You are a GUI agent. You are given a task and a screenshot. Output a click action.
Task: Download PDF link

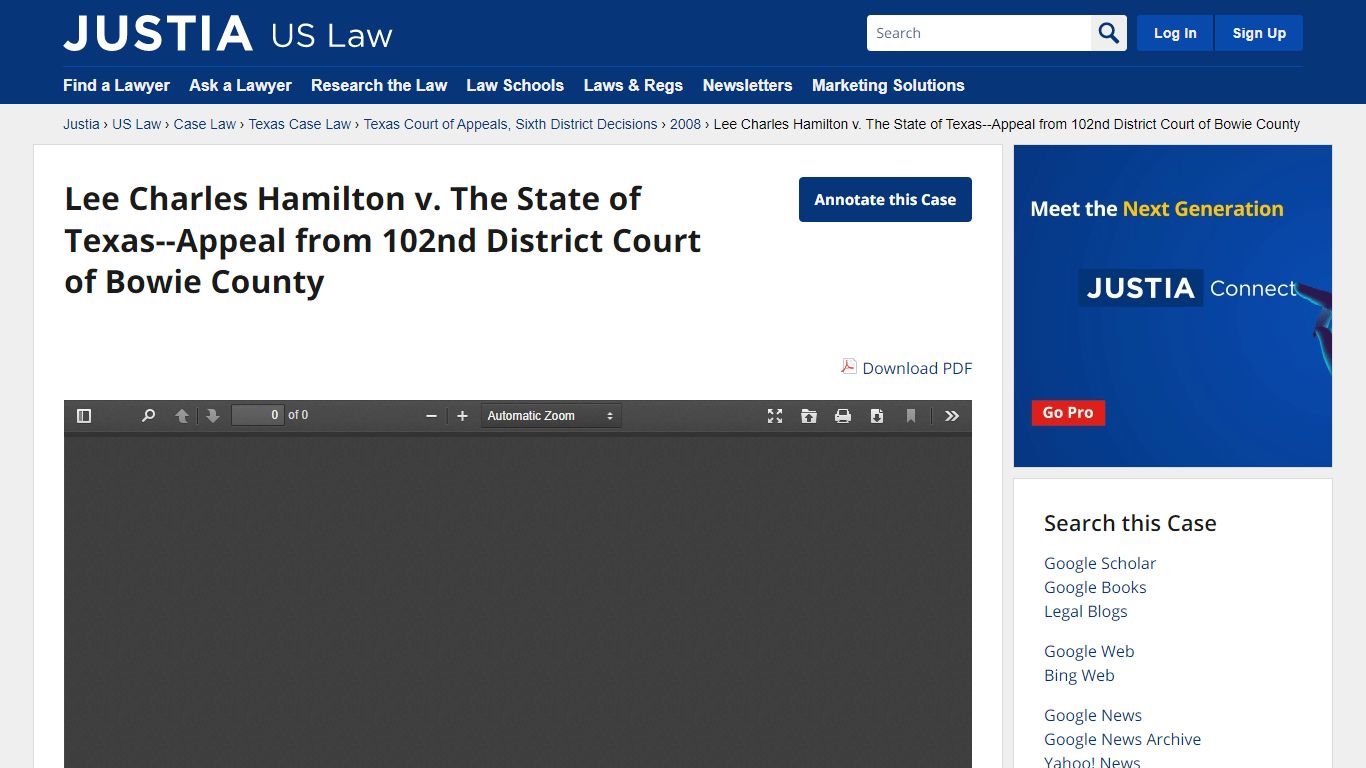[x=917, y=368]
